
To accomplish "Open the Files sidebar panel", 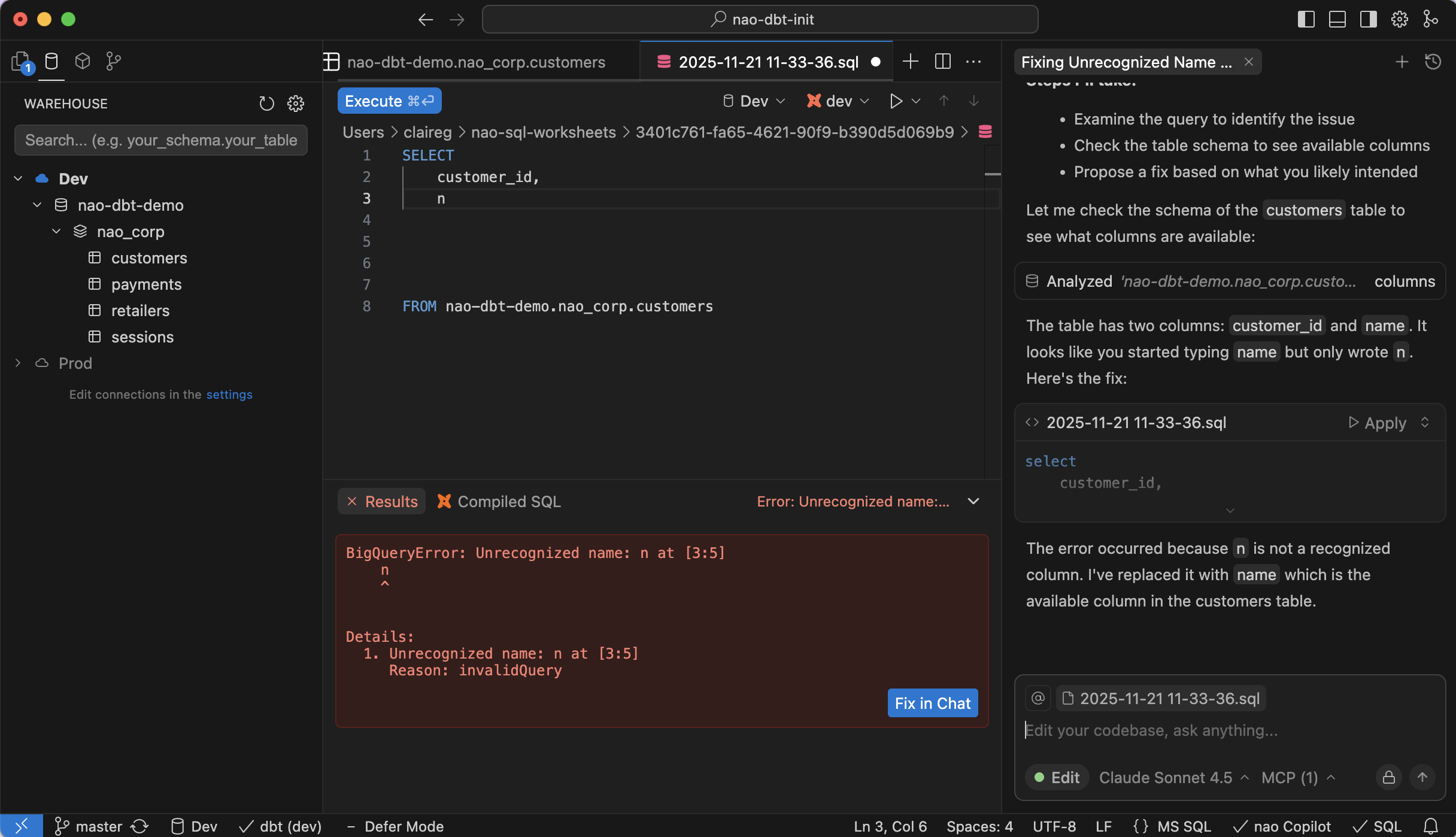I will [20, 60].
